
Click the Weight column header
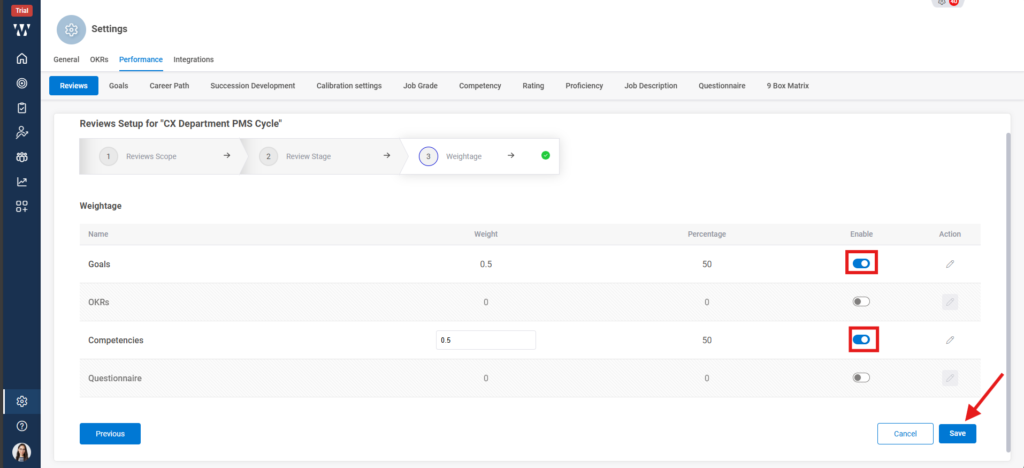pyautogui.click(x=486, y=234)
